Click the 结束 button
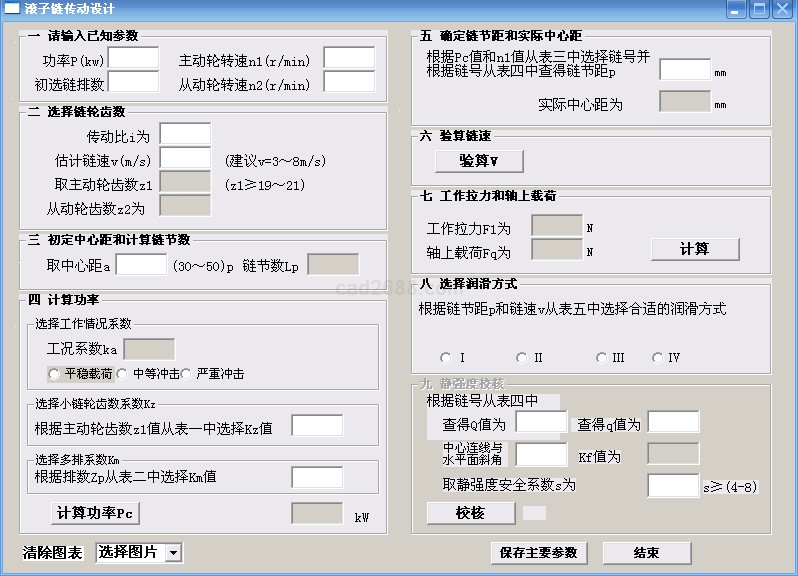The height and width of the screenshot is (576, 798). (x=646, y=553)
